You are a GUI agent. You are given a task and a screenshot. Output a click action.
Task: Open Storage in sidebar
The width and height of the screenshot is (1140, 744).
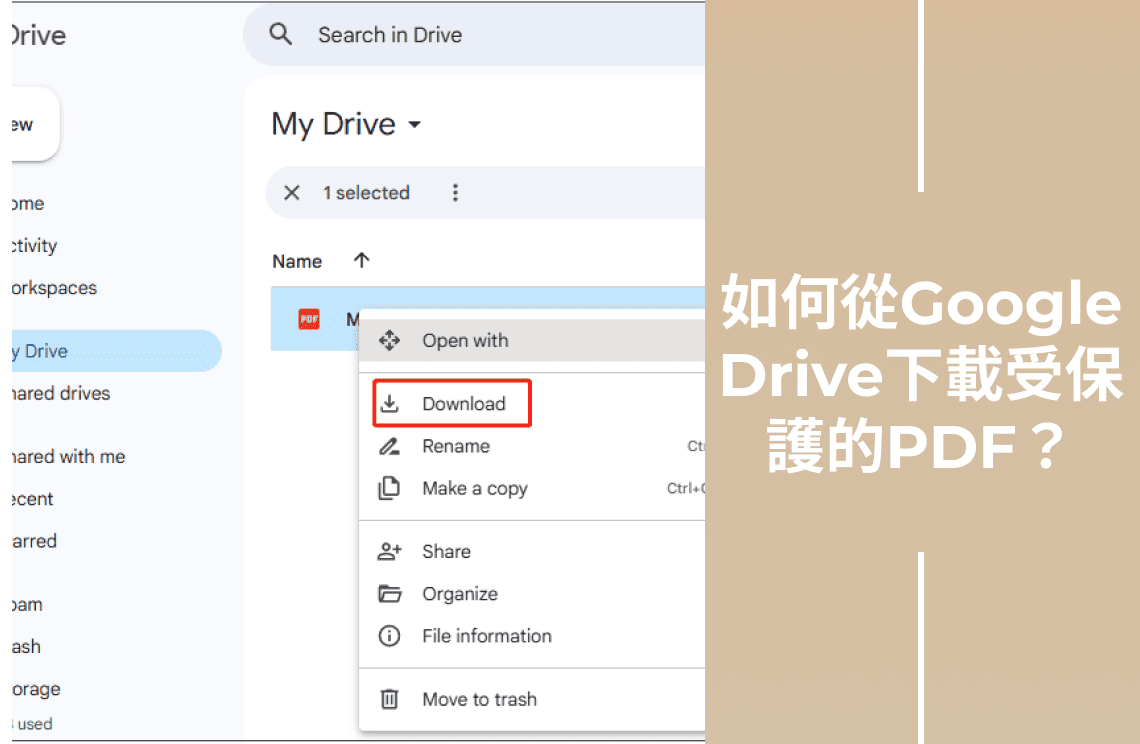(x=36, y=689)
